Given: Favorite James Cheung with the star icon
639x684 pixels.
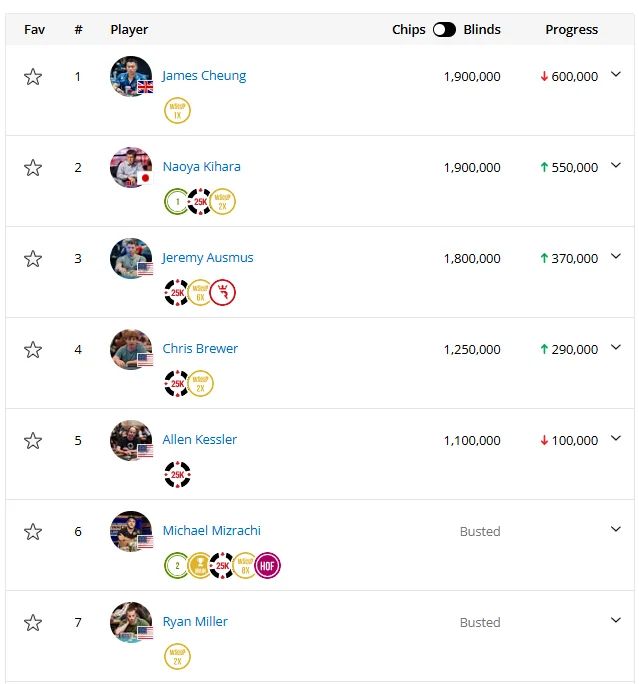Looking at the screenshot, I should tap(33, 77).
